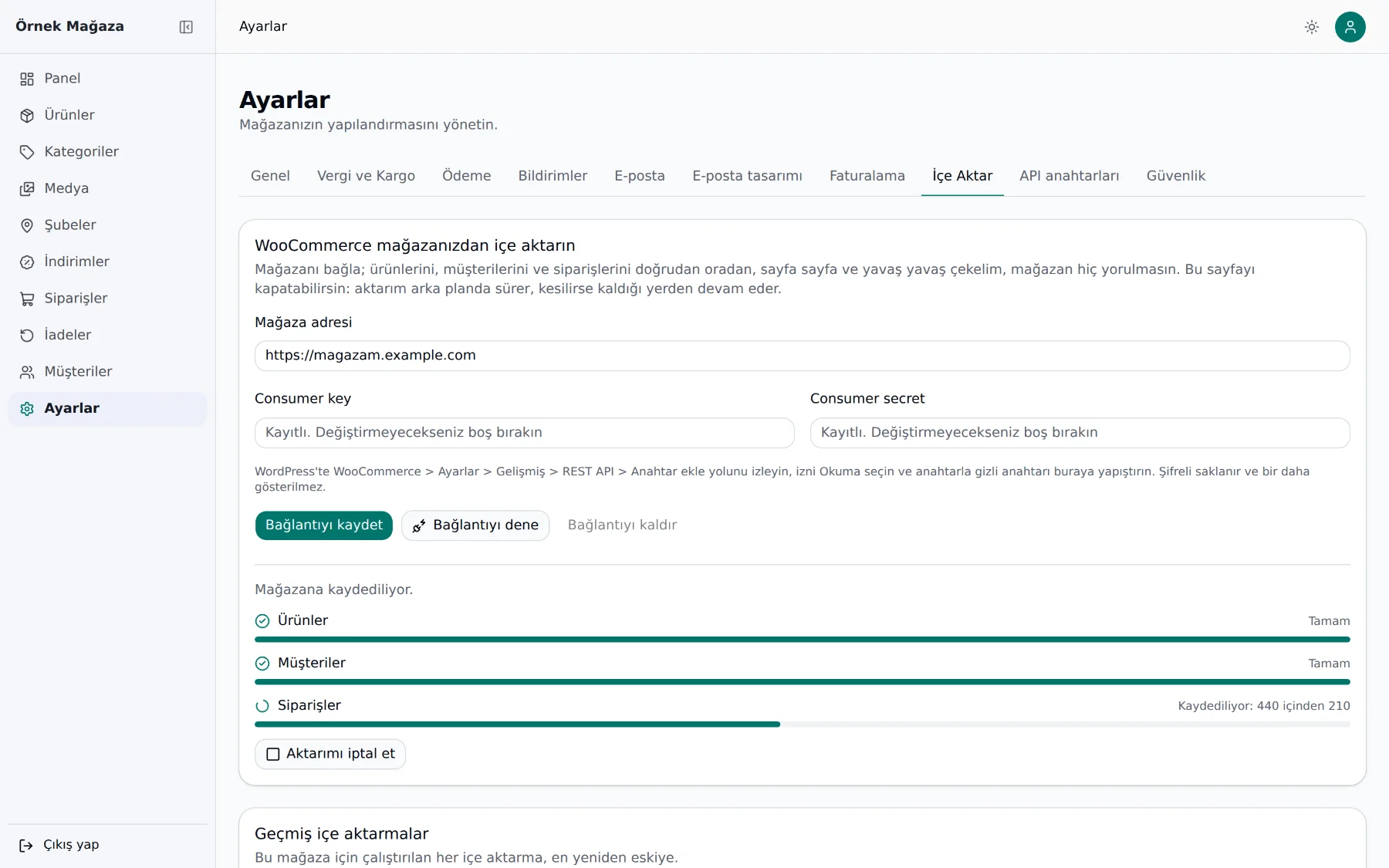Click the 'Geçmiş içe aktarmalar' heading
Screen dimensions: 1389x868
[342, 834]
